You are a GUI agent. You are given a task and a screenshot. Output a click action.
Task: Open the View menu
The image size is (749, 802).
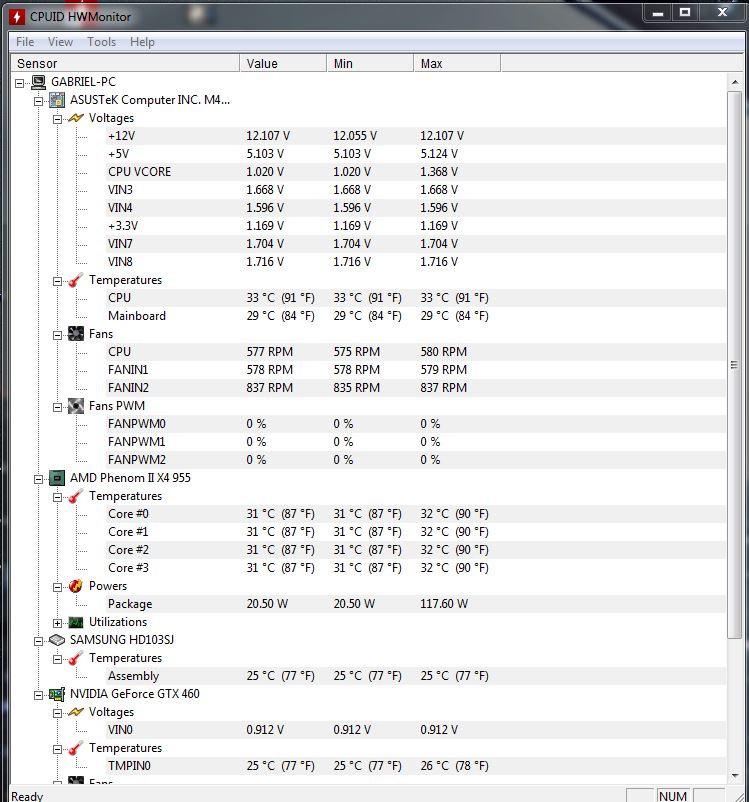click(x=60, y=42)
